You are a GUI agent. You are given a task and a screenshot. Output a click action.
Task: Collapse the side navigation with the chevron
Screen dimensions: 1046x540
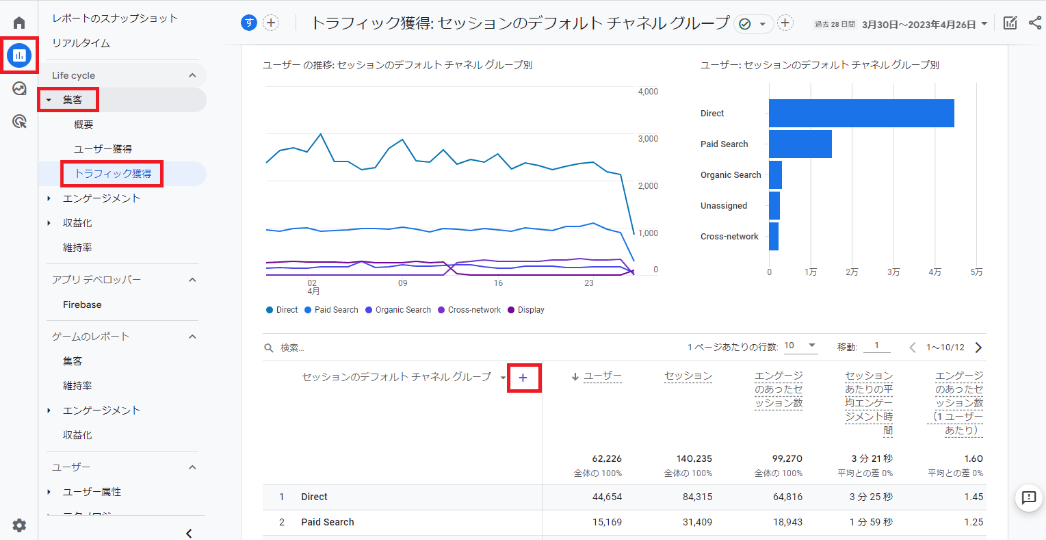point(189,533)
